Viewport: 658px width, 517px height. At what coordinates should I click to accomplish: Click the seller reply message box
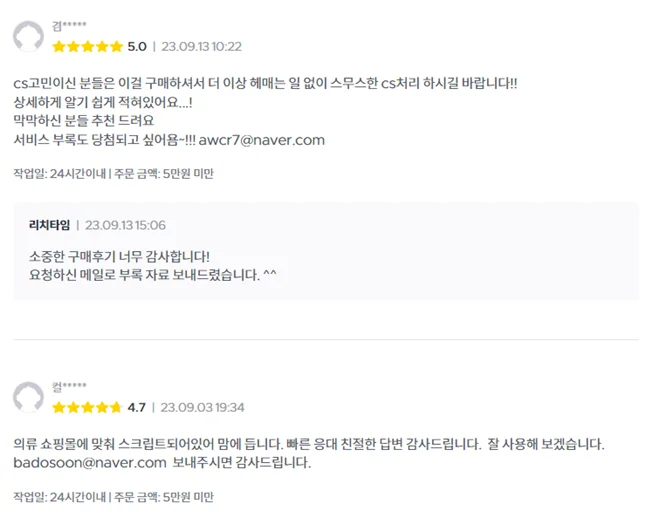tap(326, 251)
